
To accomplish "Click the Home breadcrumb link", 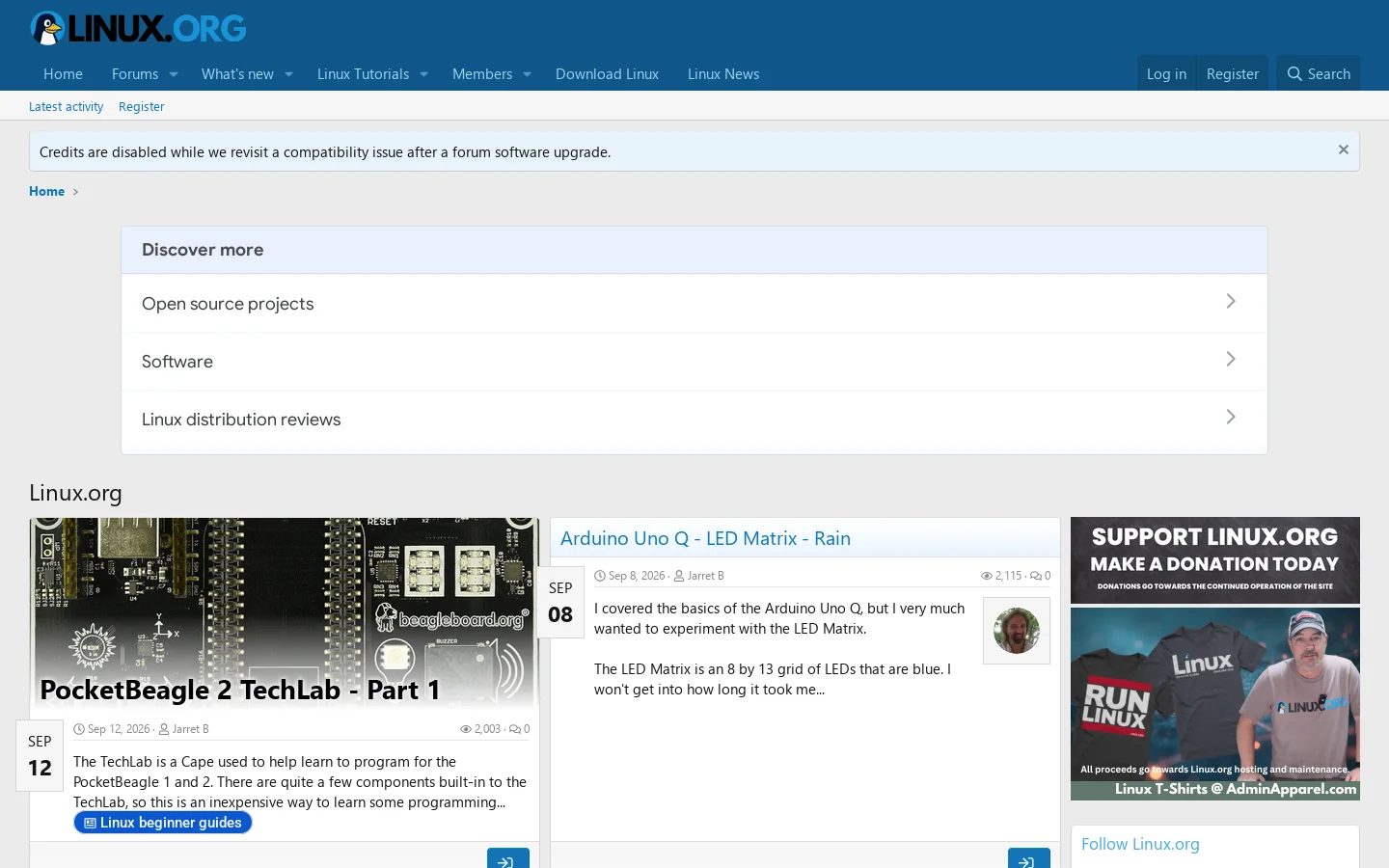I will click(46, 191).
